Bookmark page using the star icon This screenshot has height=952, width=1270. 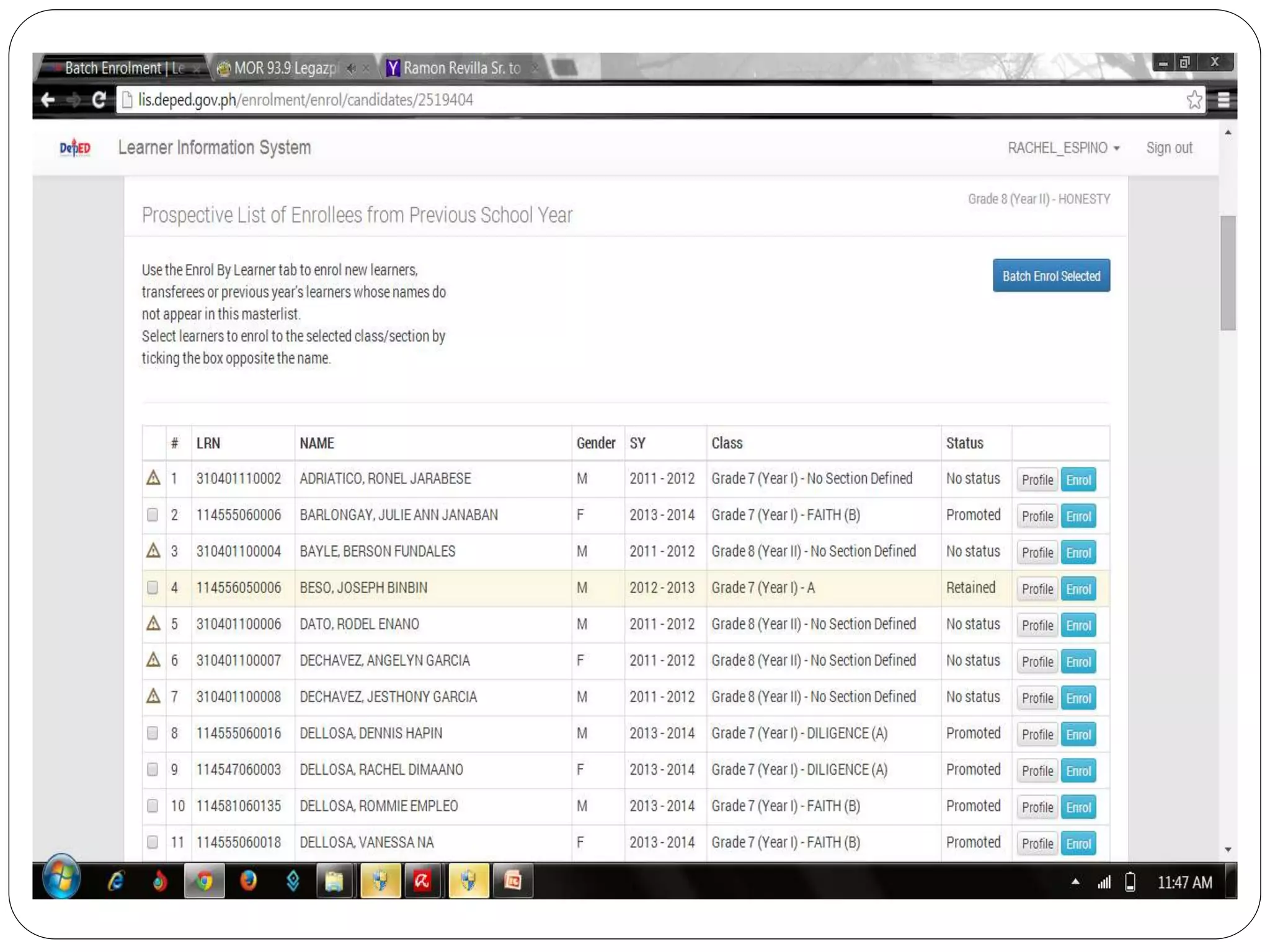pos(1194,100)
